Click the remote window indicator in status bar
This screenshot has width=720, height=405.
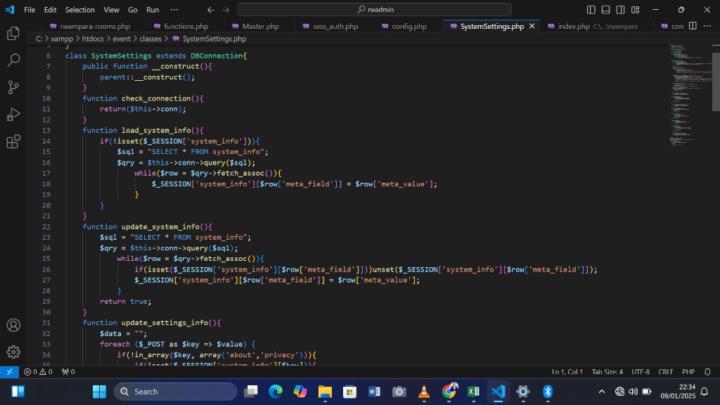[x=9, y=371]
